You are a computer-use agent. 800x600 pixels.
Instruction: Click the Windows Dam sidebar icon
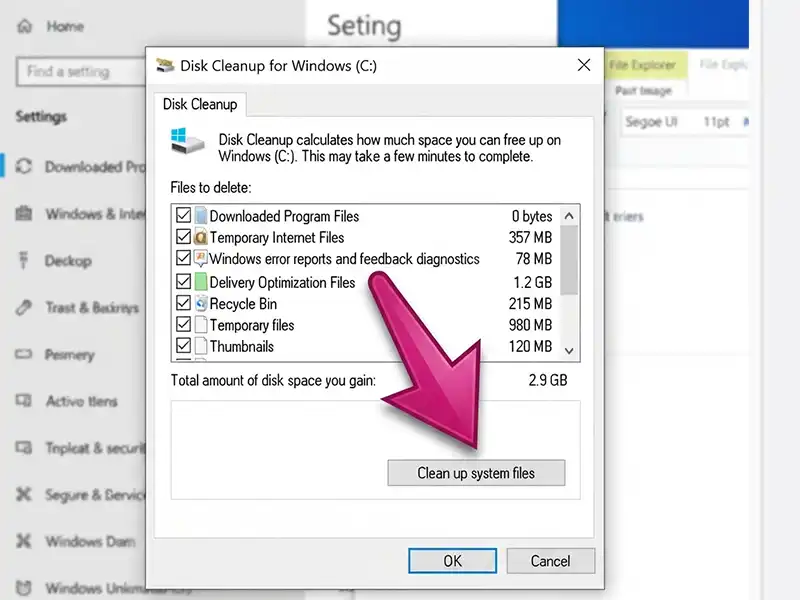point(23,541)
